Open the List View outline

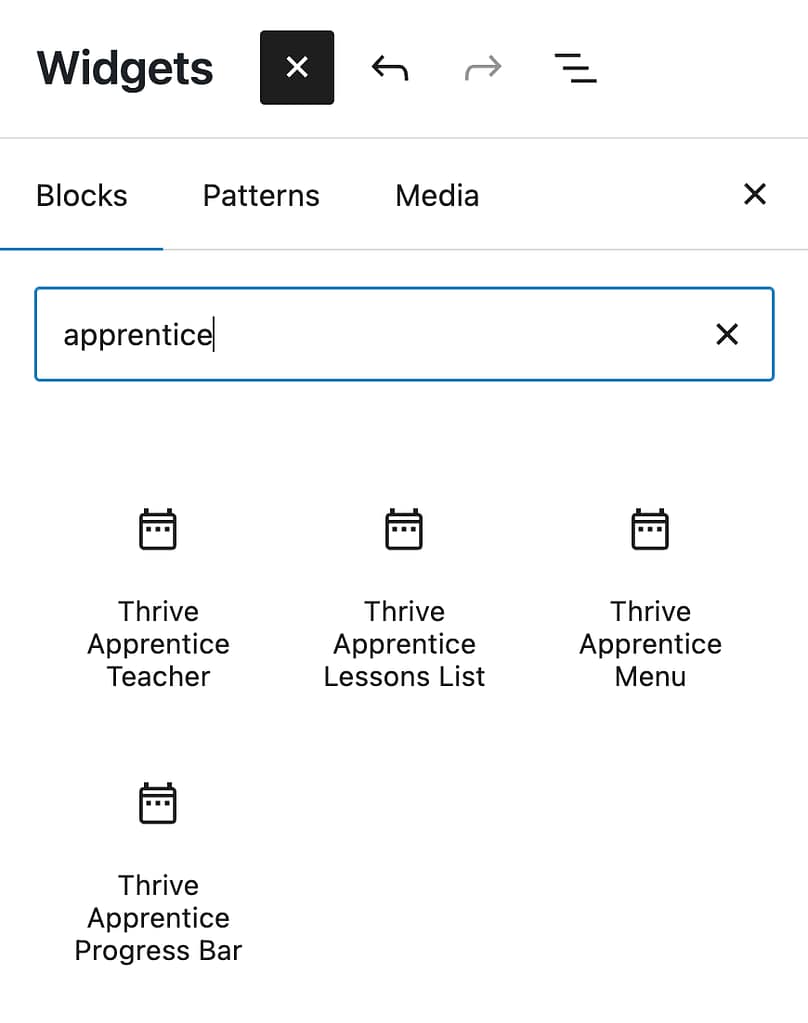[x=575, y=68]
